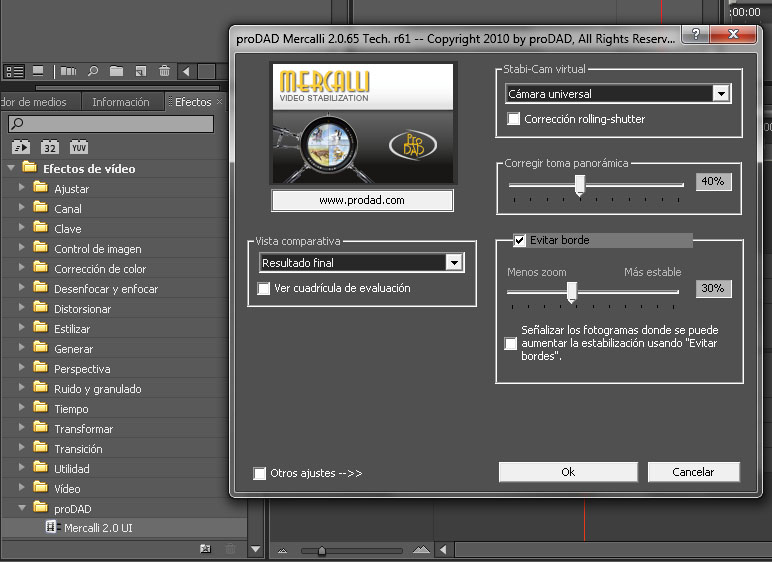Click the trash delete icon in toolbar

click(x=164, y=72)
